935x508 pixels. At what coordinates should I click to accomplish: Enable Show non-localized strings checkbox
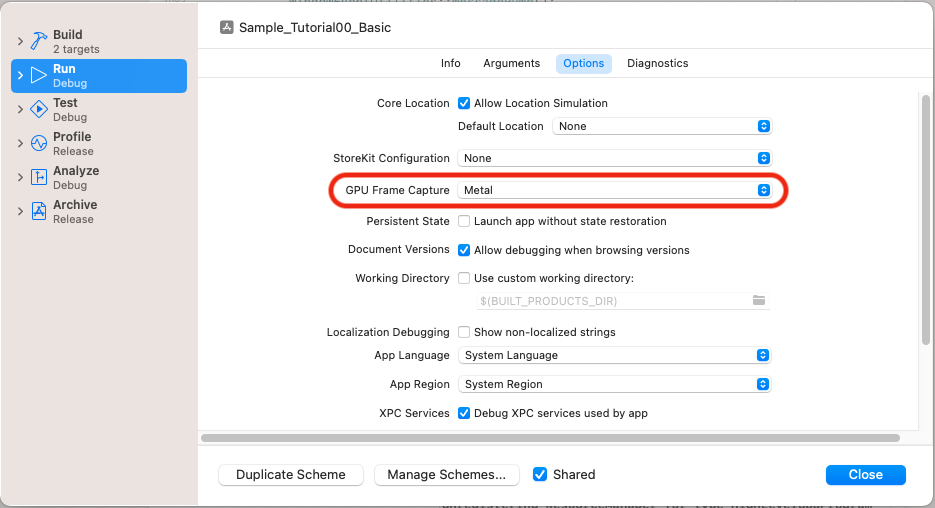(464, 332)
